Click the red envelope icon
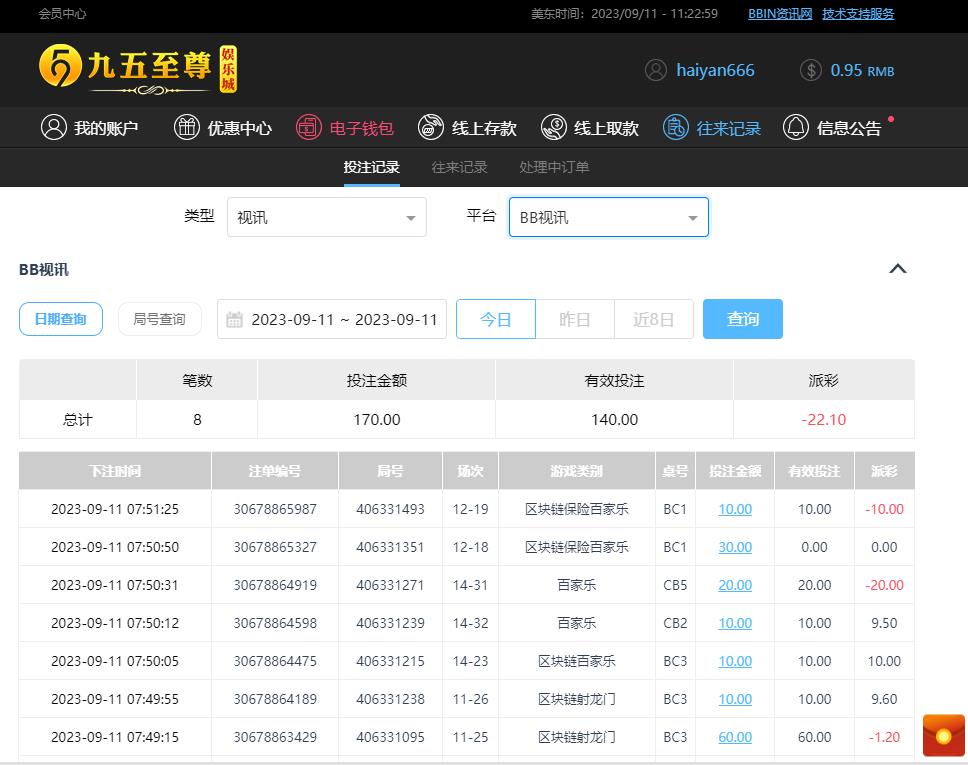Viewport: 968px width, 765px height. [x=942, y=735]
